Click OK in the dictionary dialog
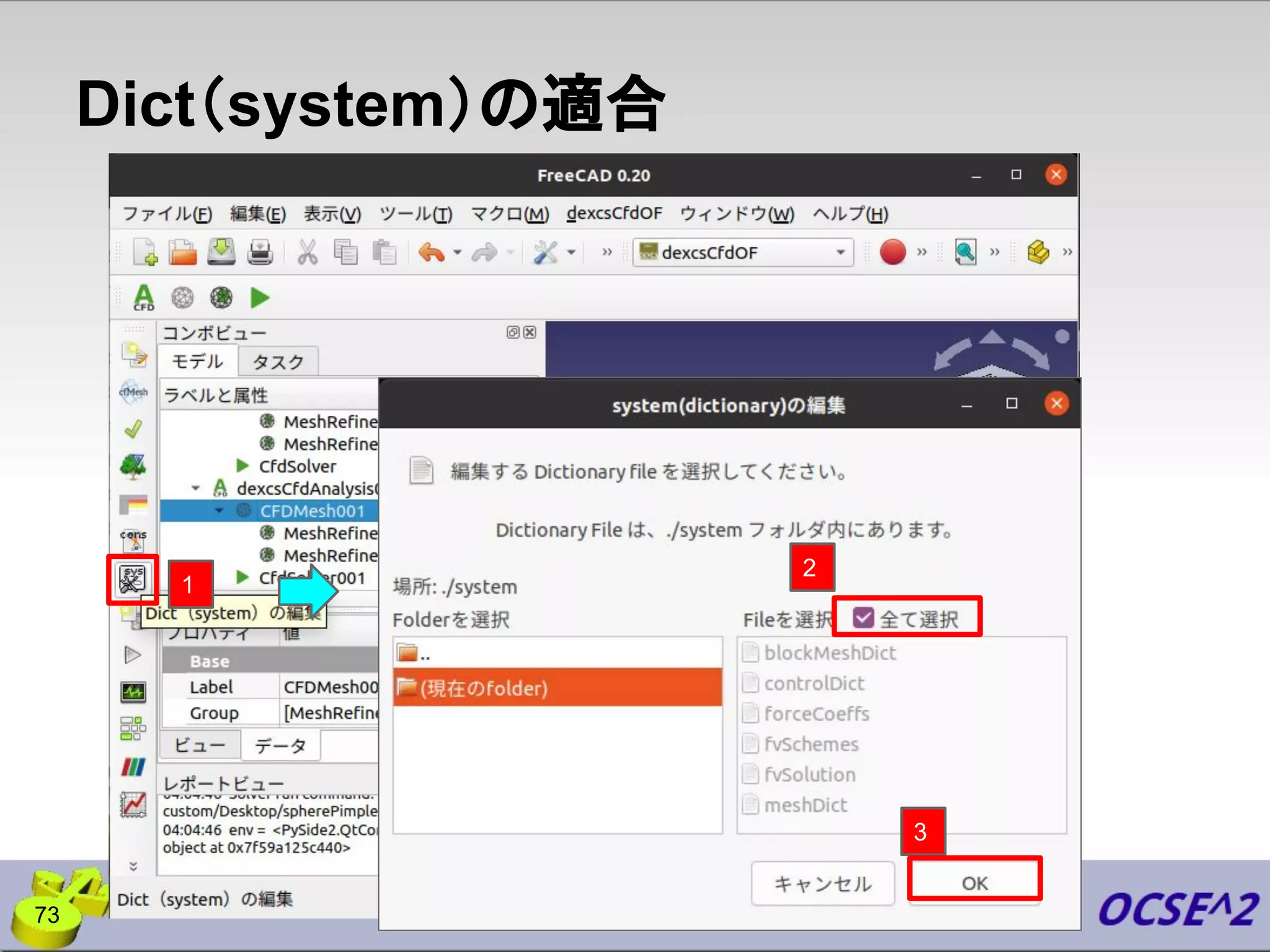This screenshot has width=1270, height=952. pyautogui.click(x=974, y=883)
